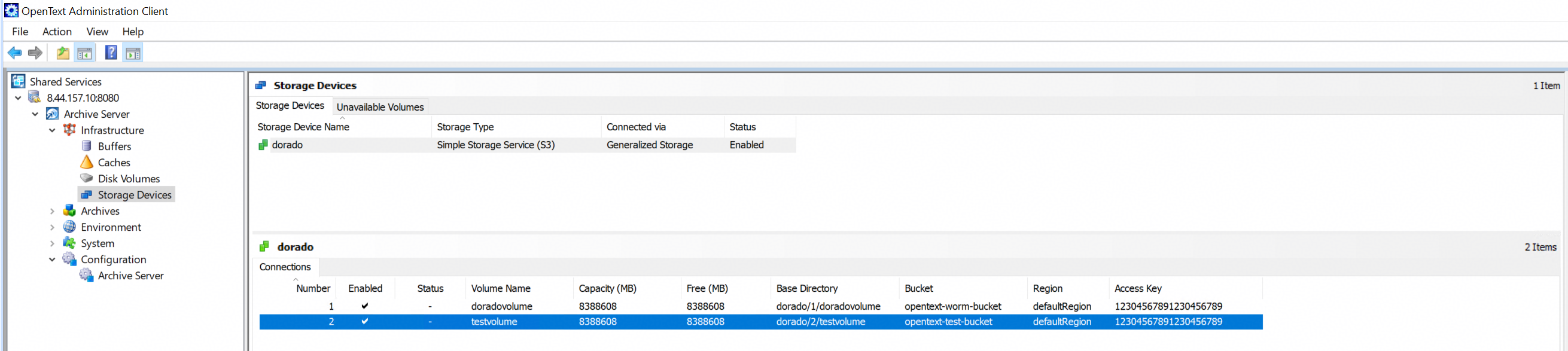Click the Archive Server node icon
Image resolution: width=1568 pixels, height=351 pixels.
(x=53, y=114)
